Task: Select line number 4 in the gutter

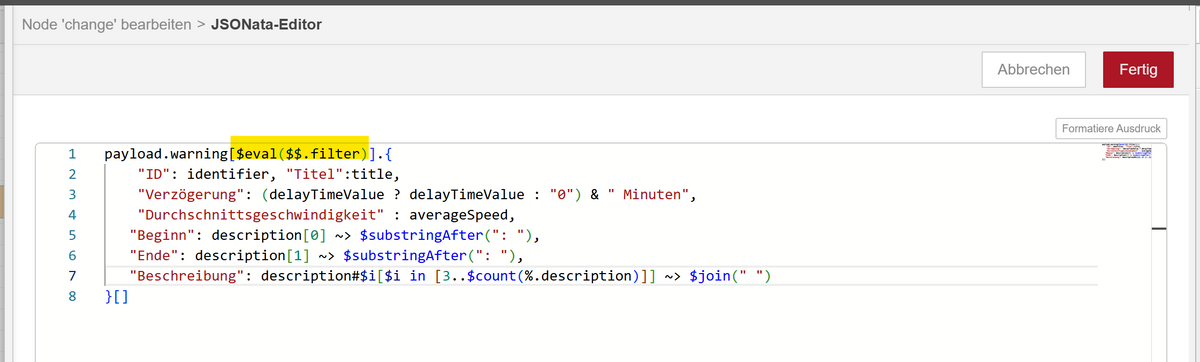Action: 72,215
